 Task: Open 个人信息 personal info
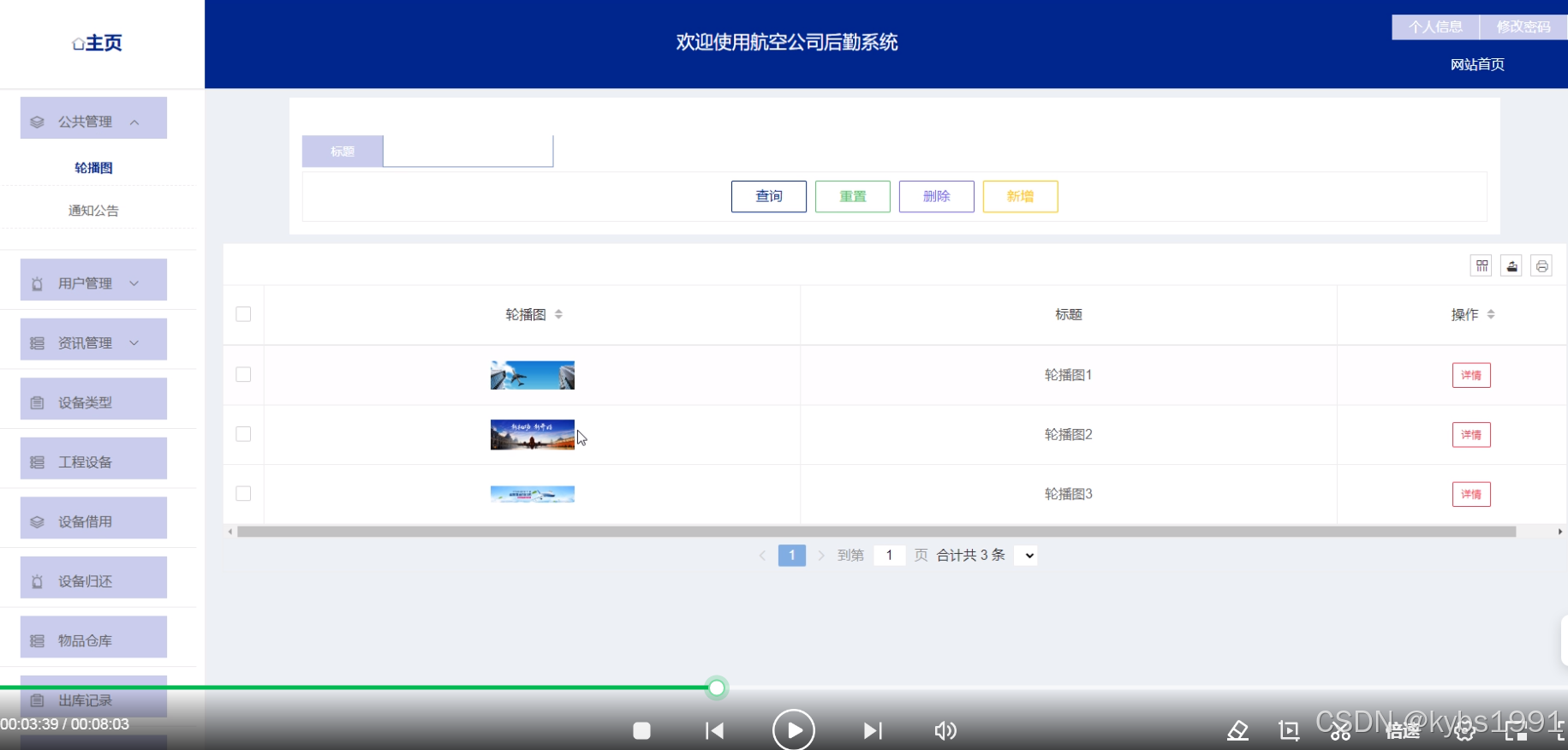(x=1436, y=27)
